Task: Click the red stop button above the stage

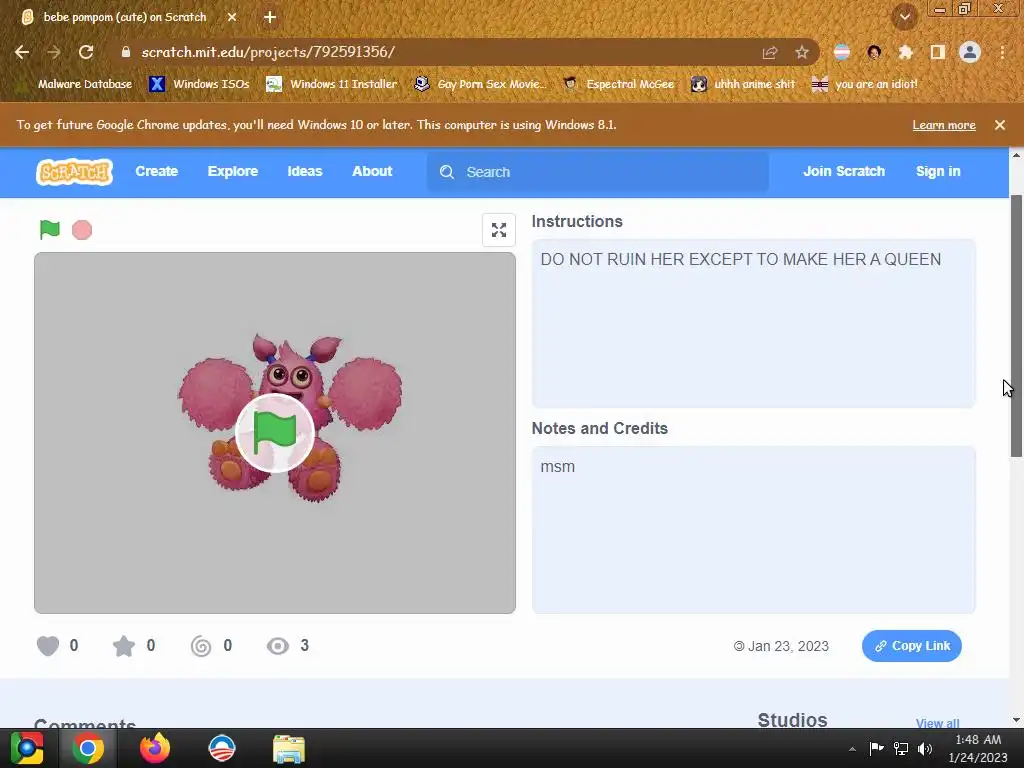Action: [82, 230]
